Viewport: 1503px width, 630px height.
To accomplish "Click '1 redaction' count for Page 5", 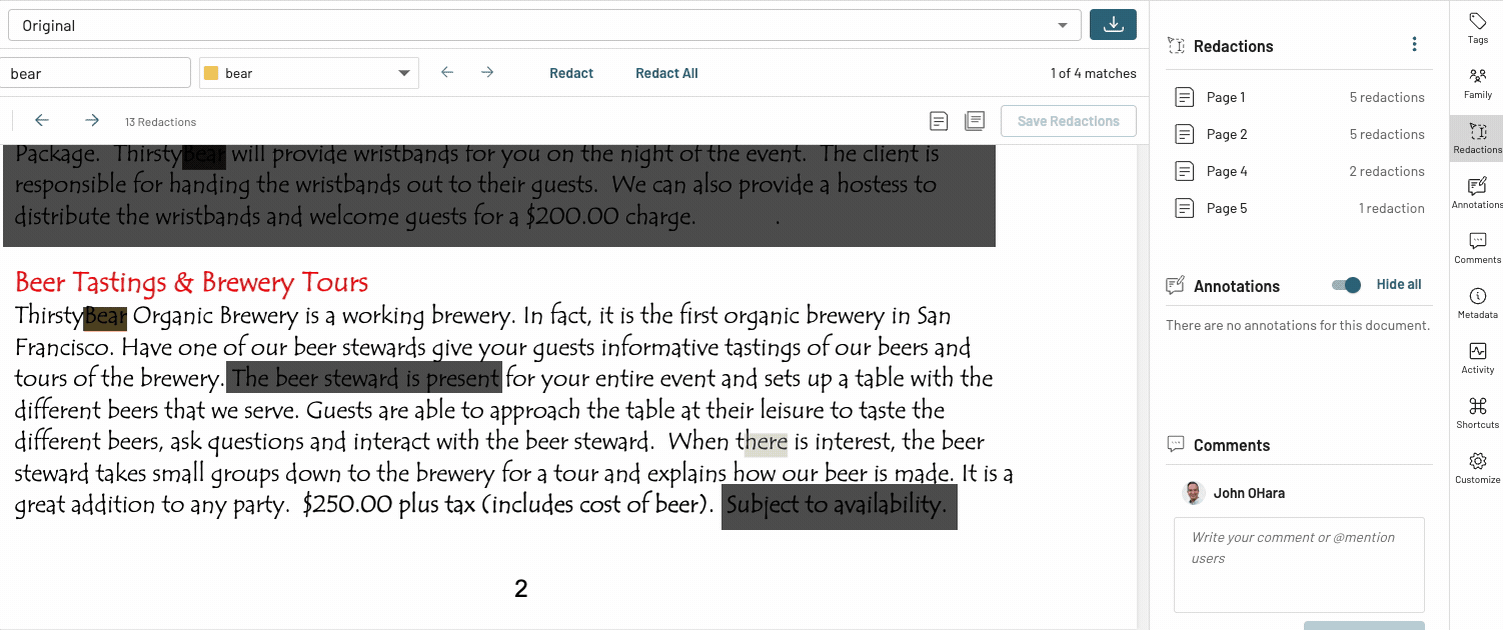I will 1391,208.
